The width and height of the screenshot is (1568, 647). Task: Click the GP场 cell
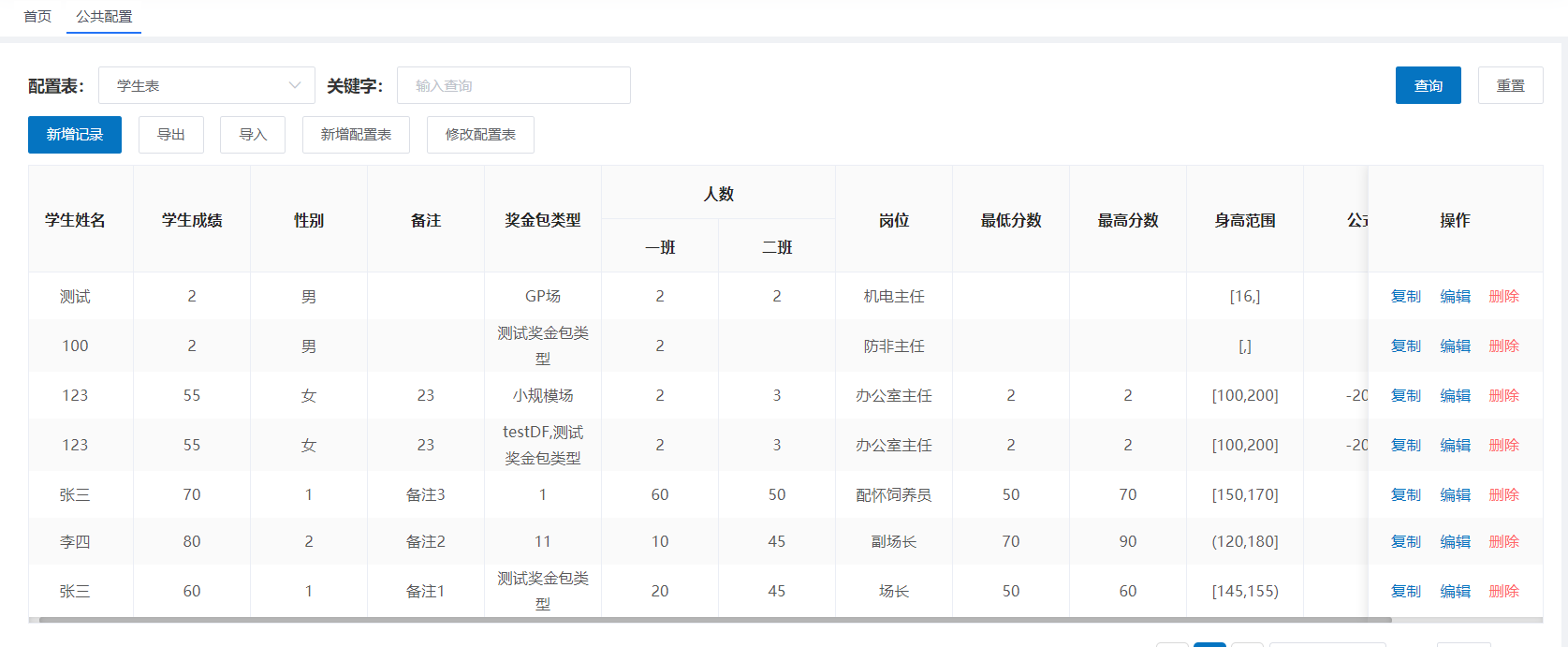(543, 296)
